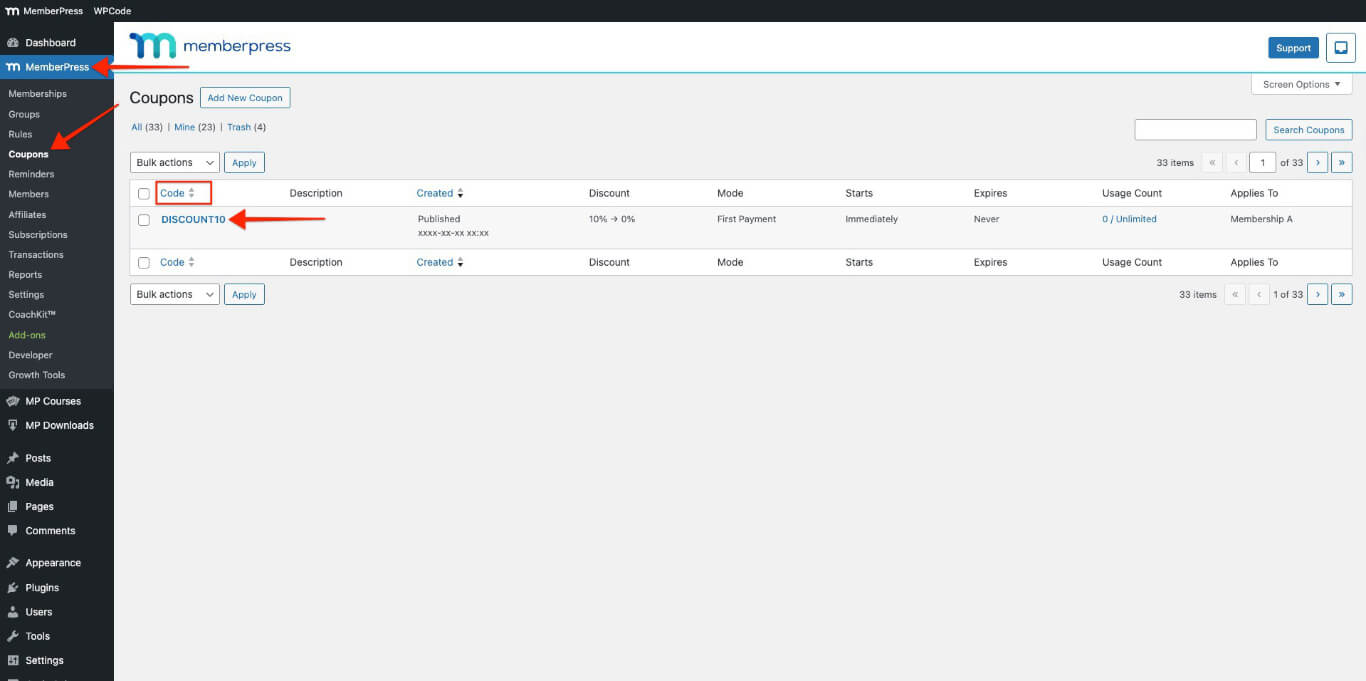Open WPCode from the admin bar
1366x681 pixels.
coord(111,11)
